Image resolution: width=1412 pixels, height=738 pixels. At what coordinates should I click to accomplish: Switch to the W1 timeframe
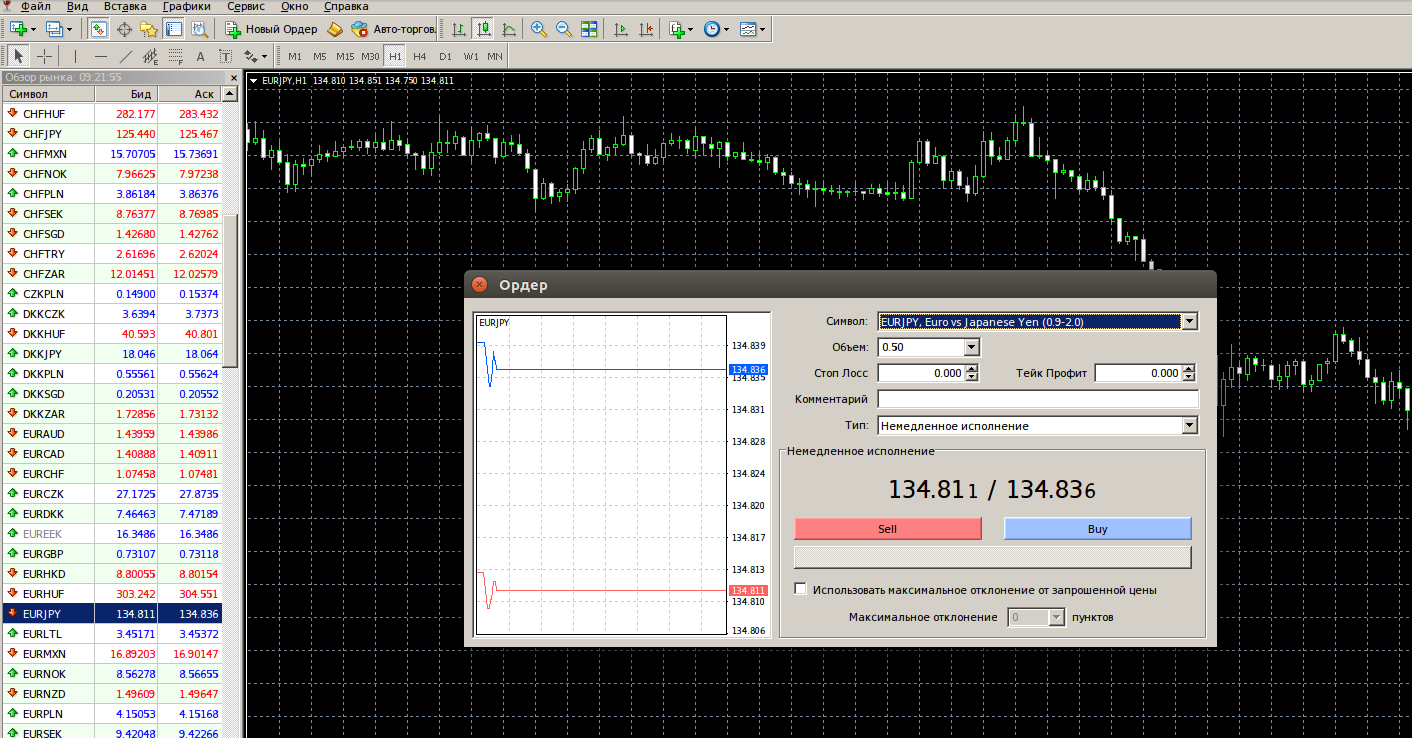tap(470, 56)
